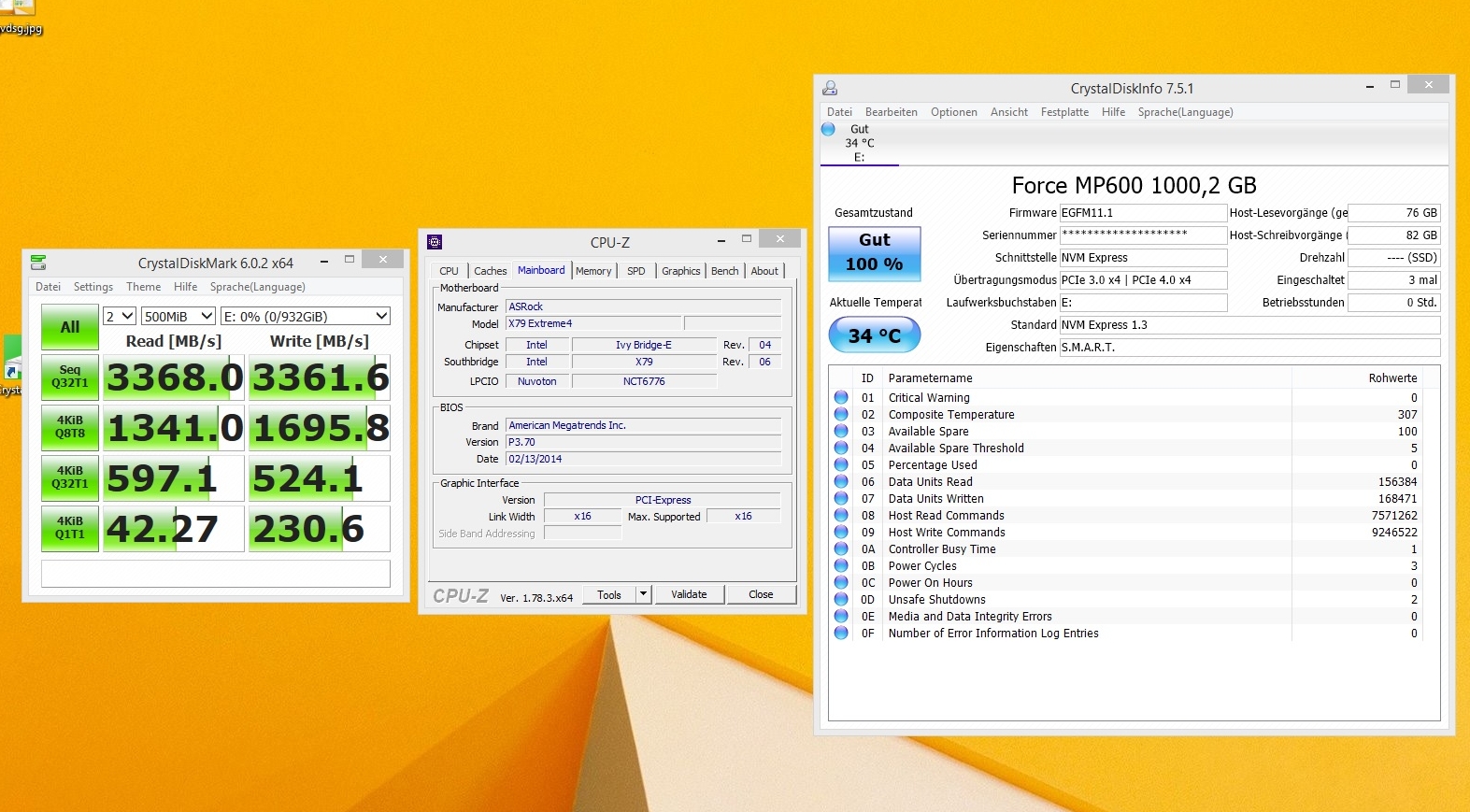Click the Parametername column header
The height and width of the screenshot is (812, 1470).
point(1088,378)
